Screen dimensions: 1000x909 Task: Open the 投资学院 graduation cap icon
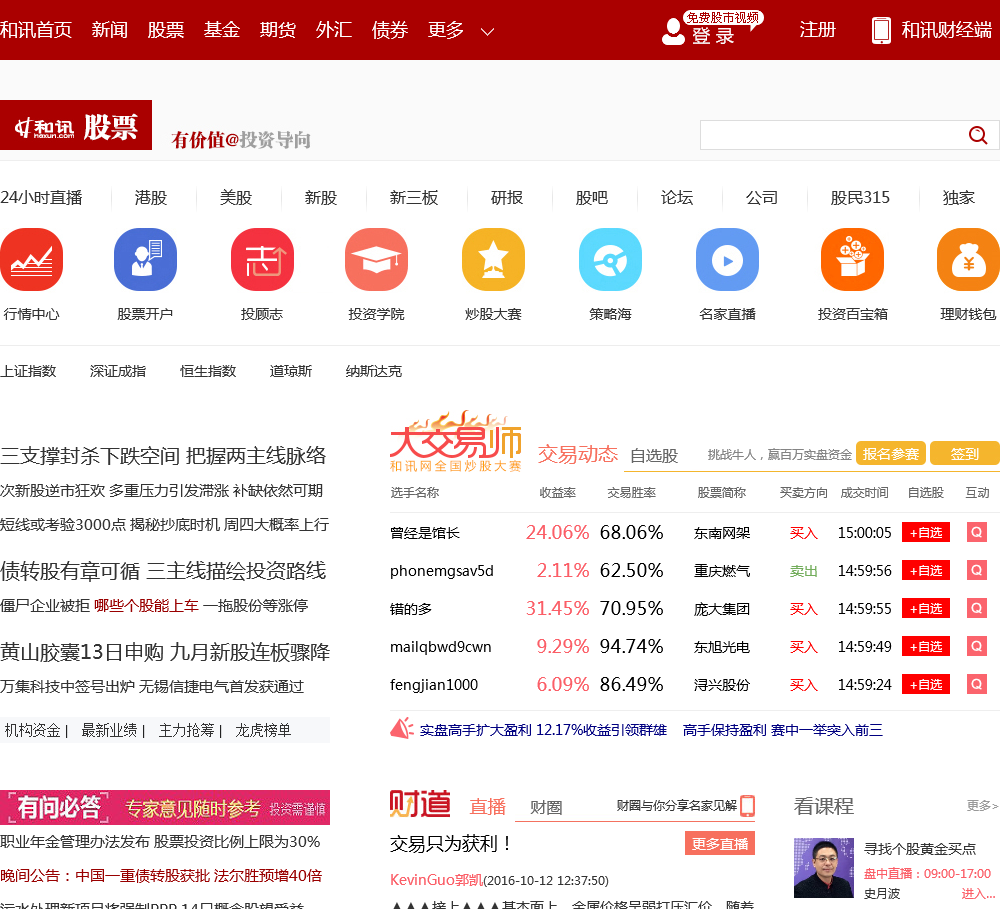pyautogui.click(x=376, y=260)
